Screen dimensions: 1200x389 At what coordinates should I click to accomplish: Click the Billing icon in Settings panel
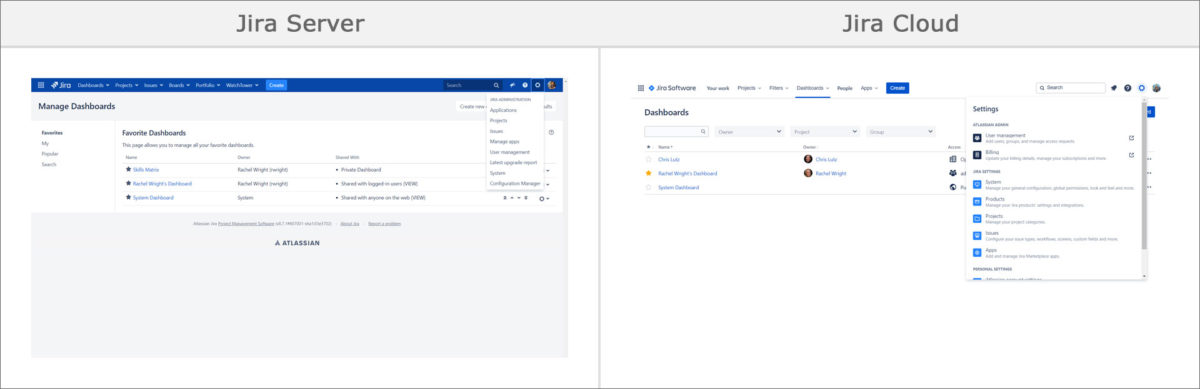pyautogui.click(x=977, y=155)
